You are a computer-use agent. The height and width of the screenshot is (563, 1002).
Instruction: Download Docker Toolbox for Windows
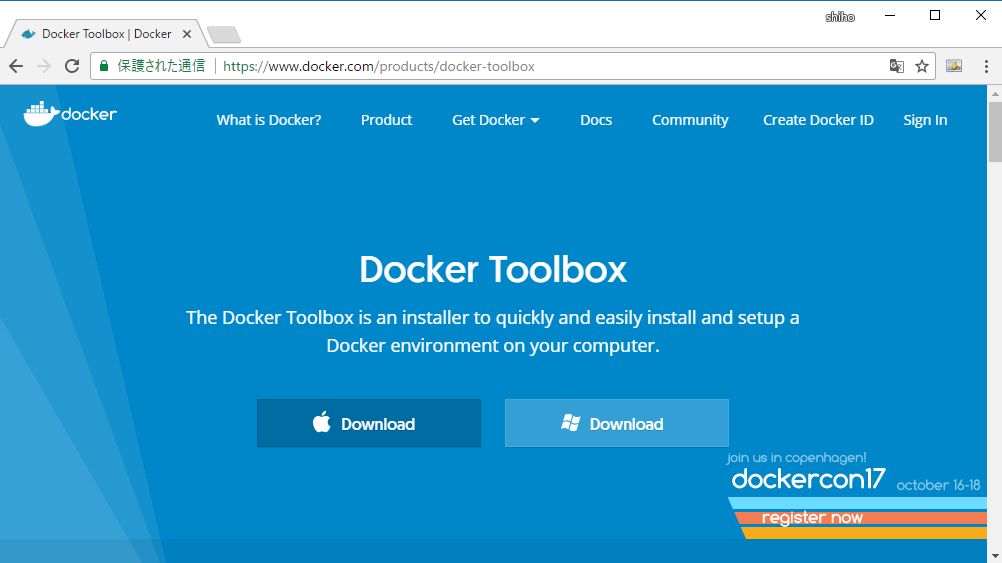tap(617, 423)
